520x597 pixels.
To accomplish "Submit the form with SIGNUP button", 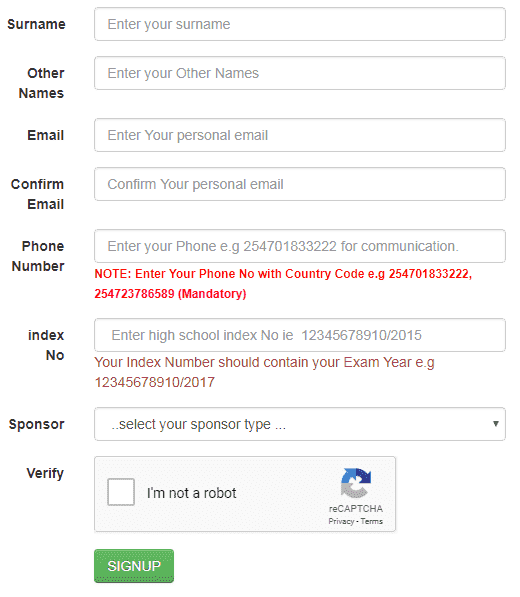I will pyautogui.click(x=134, y=566).
